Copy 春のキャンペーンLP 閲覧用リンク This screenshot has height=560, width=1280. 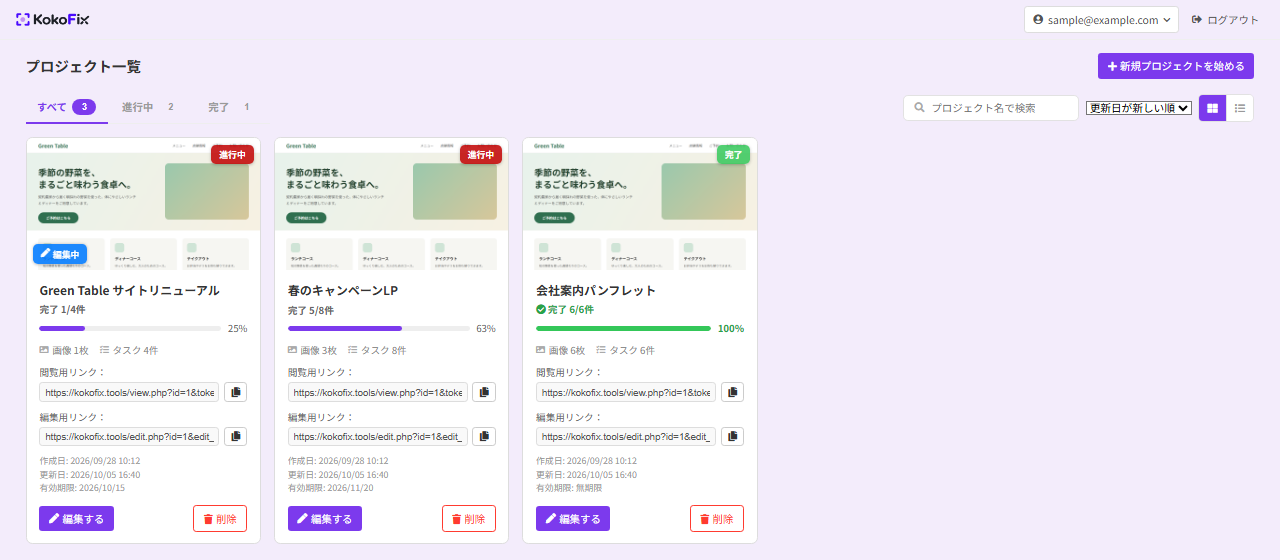(x=484, y=392)
